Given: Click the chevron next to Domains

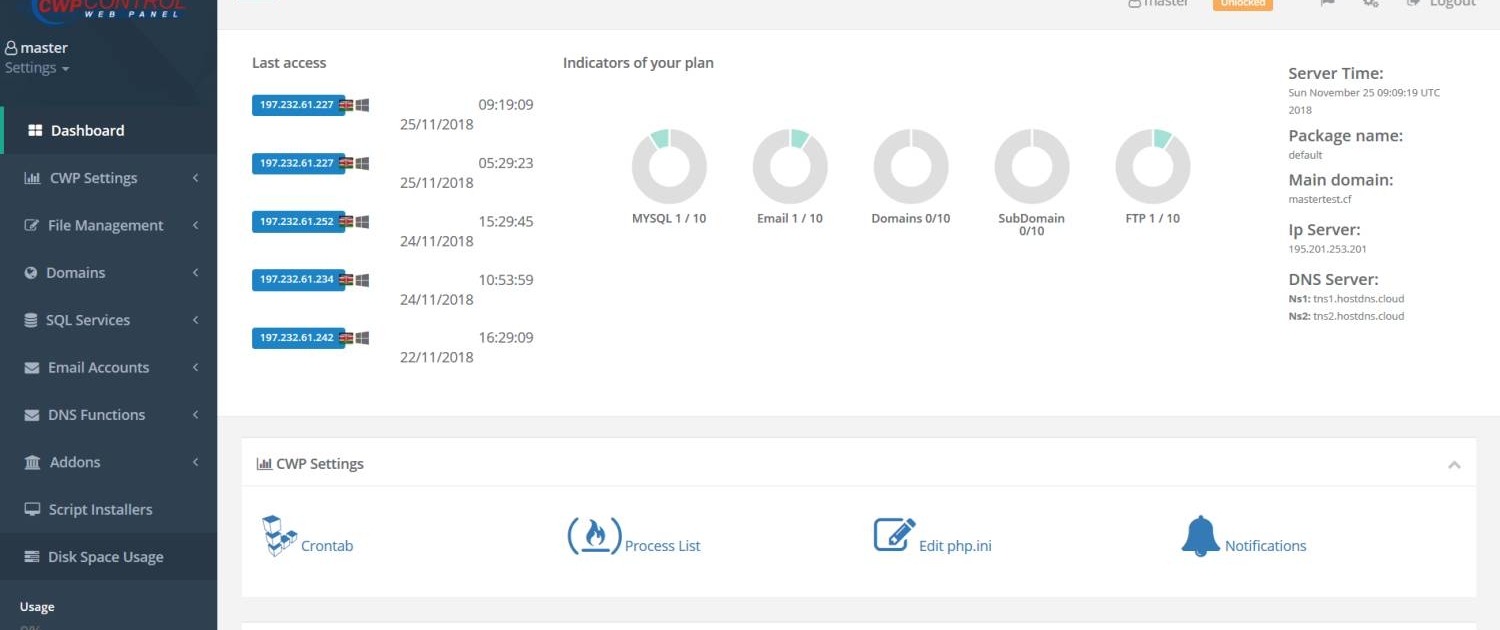Looking at the screenshot, I should [x=196, y=273].
